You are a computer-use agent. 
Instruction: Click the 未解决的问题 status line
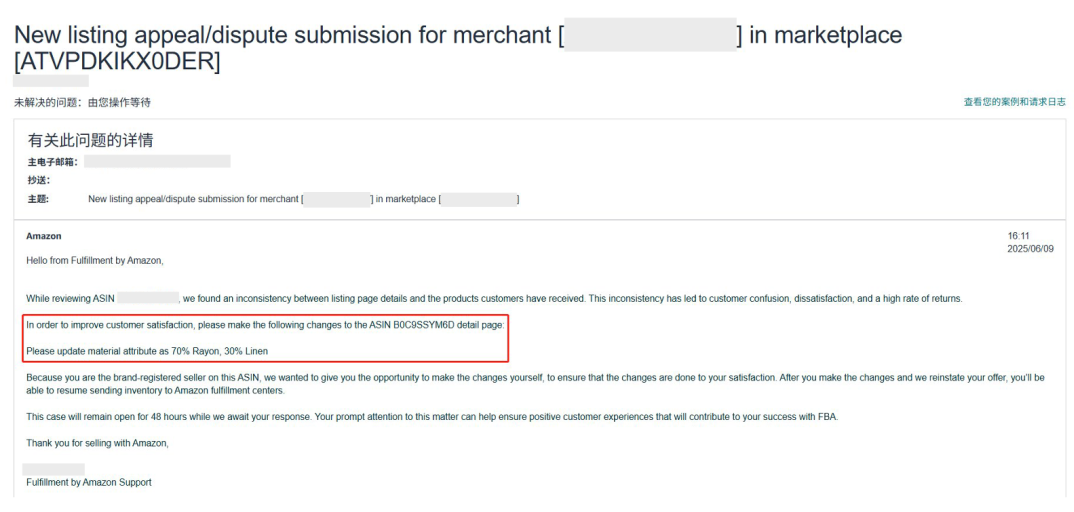pyautogui.click(x=82, y=102)
